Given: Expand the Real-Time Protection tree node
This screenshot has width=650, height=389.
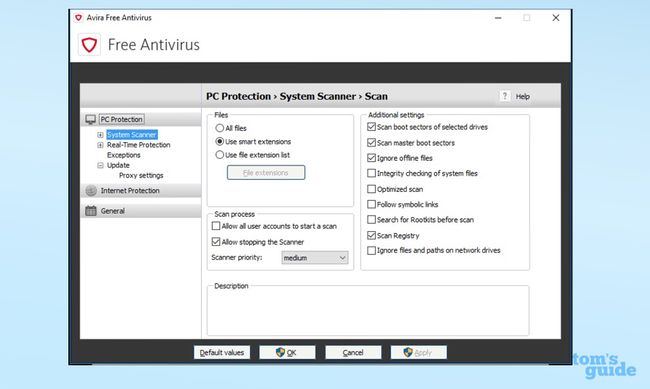Looking at the screenshot, I should coord(100,145).
